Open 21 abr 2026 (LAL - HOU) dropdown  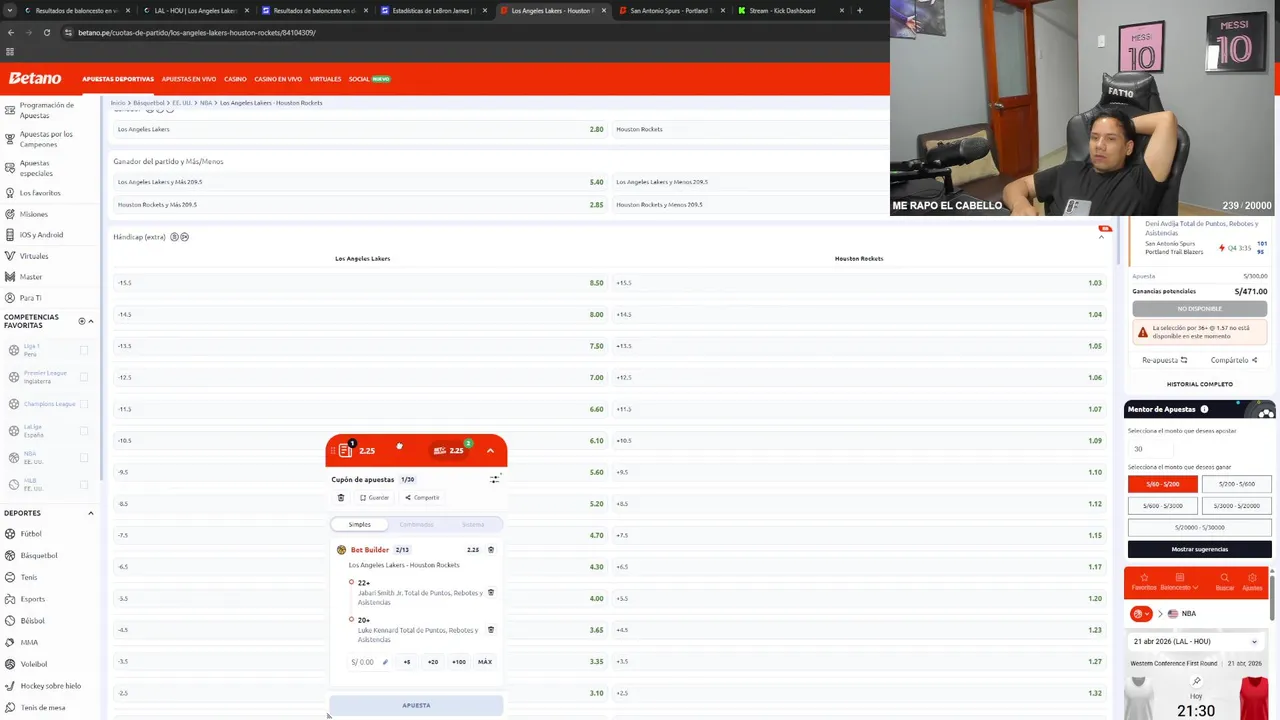point(1196,641)
